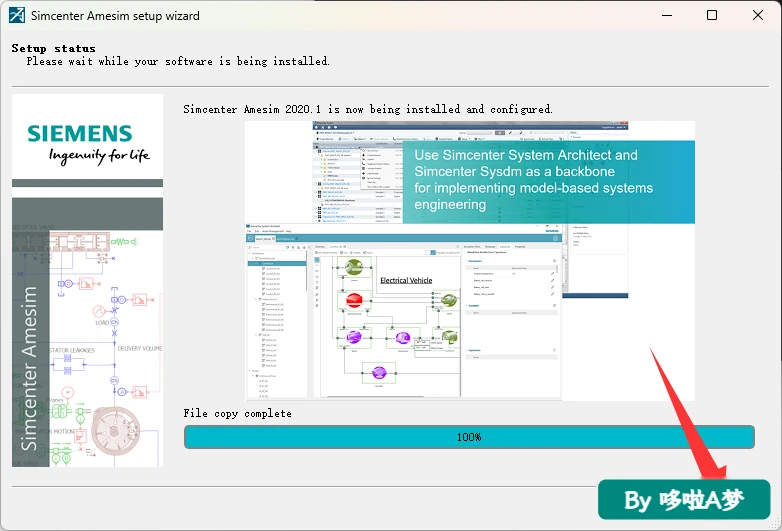The image size is (782, 531).
Task: Click the 'By 哆啦A梦' teal button
Action: click(x=684, y=500)
